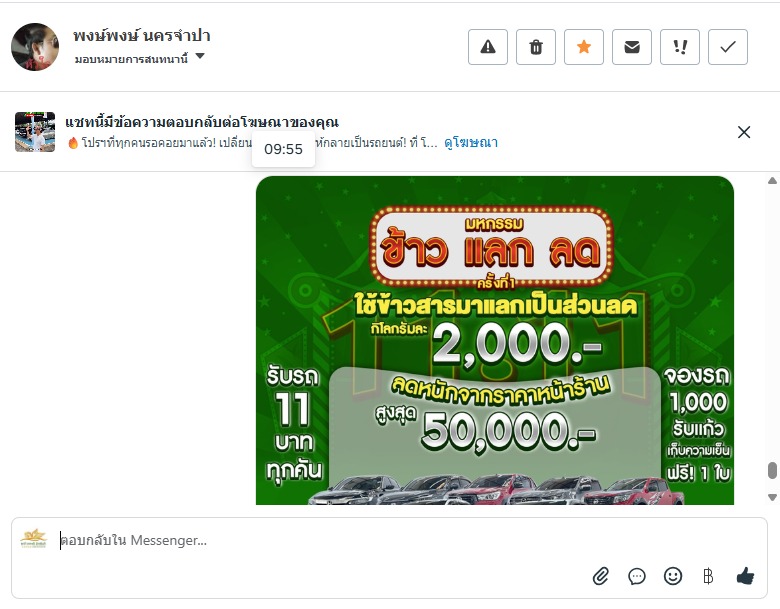Screen dimensions: 780x609
Task: Click the spam warning triangle icon
Action: point(488,47)
